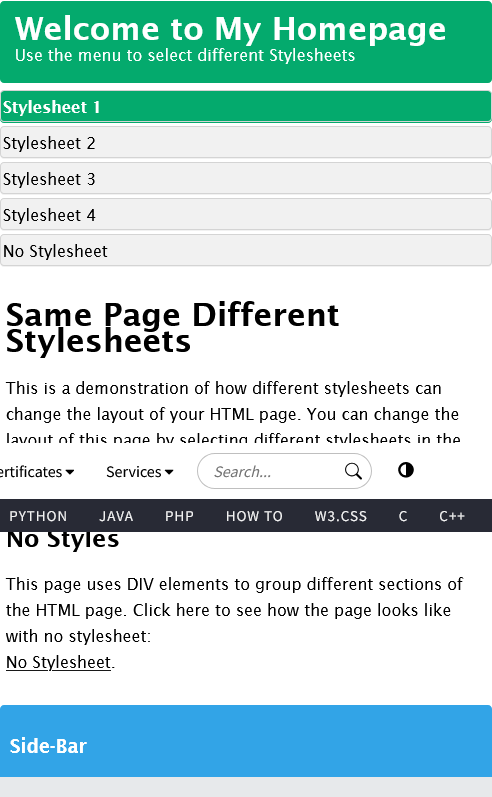Screen dimensions: 492x797
Task: Select Stylesheet 1 from the menu
Action: [246, 107]
